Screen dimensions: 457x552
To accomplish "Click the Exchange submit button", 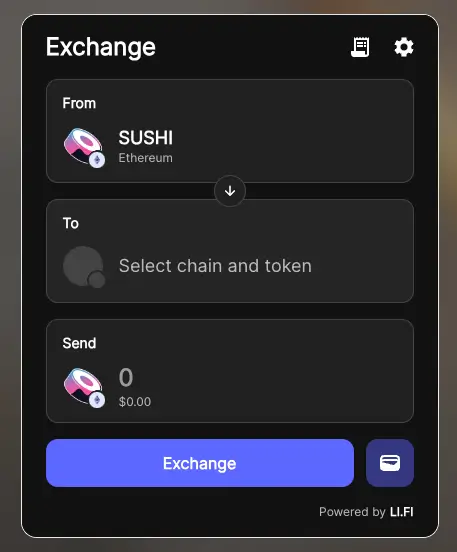I will pyautogui.click(x=200, y=463).
